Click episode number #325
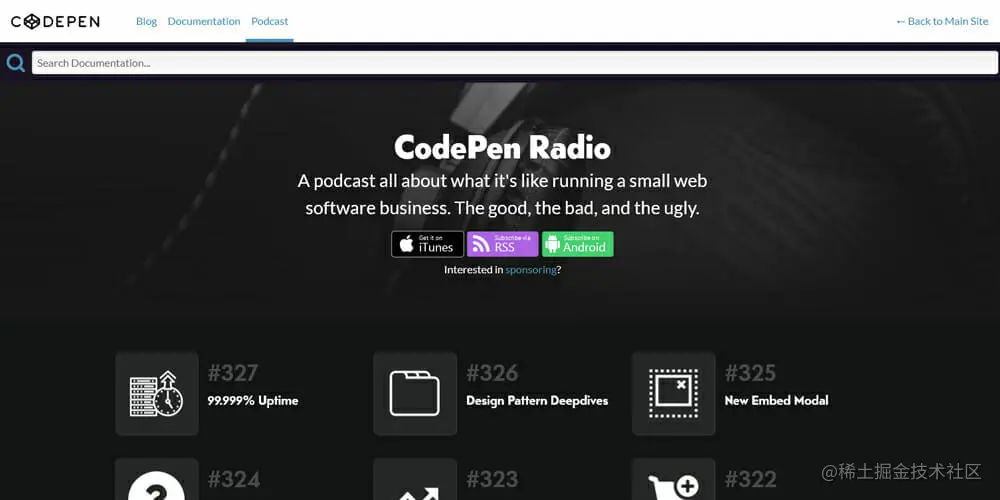The height and width of the screenshot is (500, 1000). (750, 372)
